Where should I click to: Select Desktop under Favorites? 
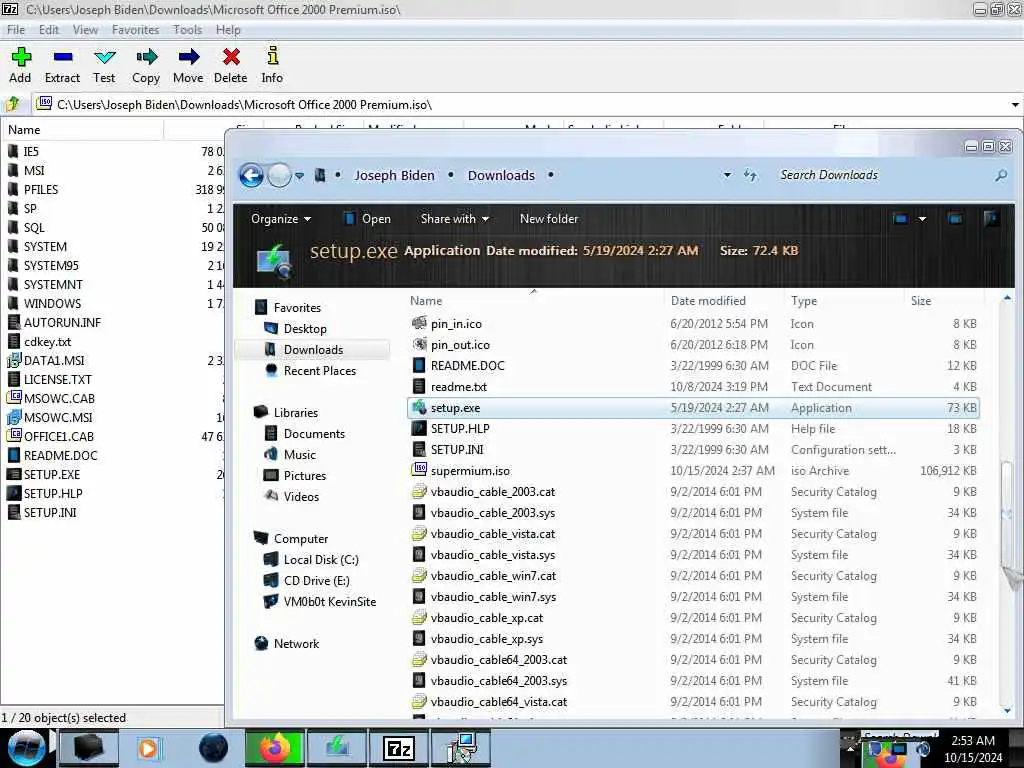[x=295, y=328]
